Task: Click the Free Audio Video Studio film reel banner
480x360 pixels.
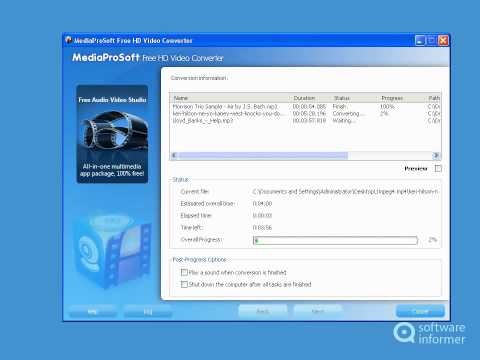Action: click(112, 134)
